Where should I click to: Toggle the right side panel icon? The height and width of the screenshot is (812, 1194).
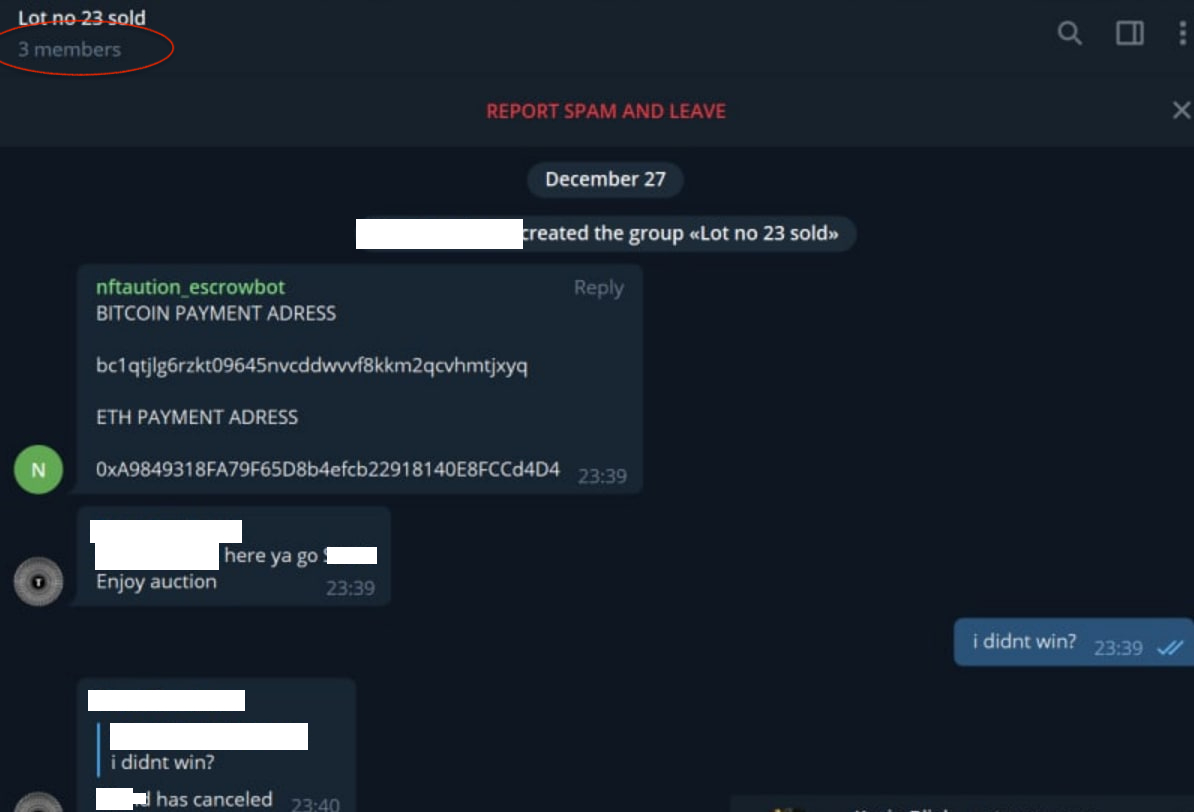point(1129,33)
